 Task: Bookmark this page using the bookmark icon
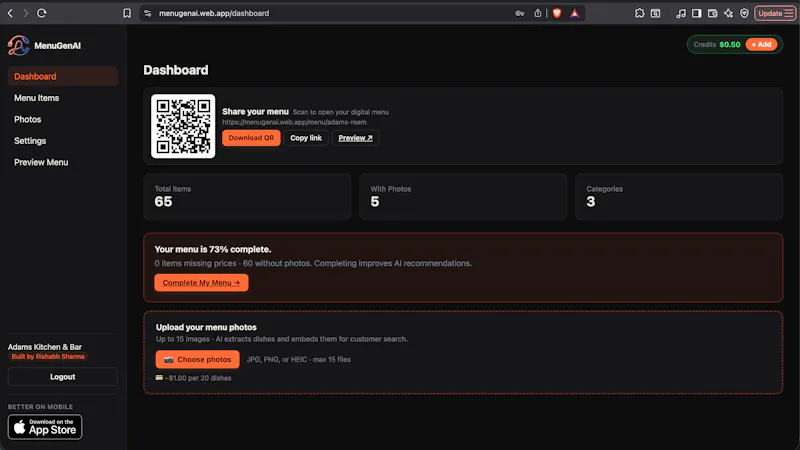pos(127,13)
